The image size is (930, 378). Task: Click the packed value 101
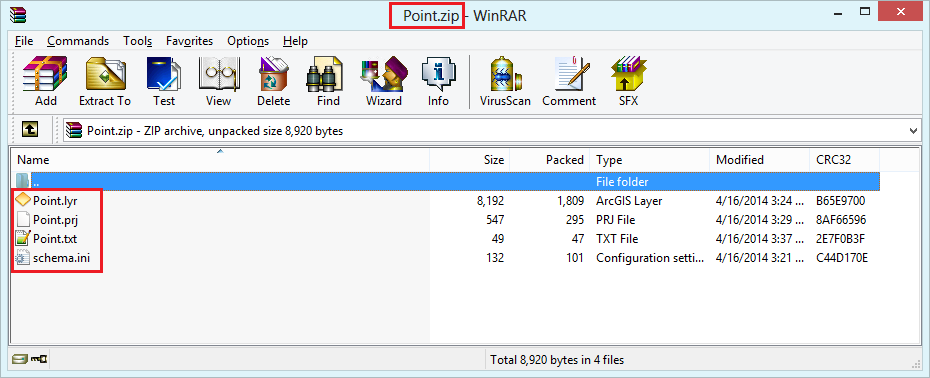[x=574, y=258]
